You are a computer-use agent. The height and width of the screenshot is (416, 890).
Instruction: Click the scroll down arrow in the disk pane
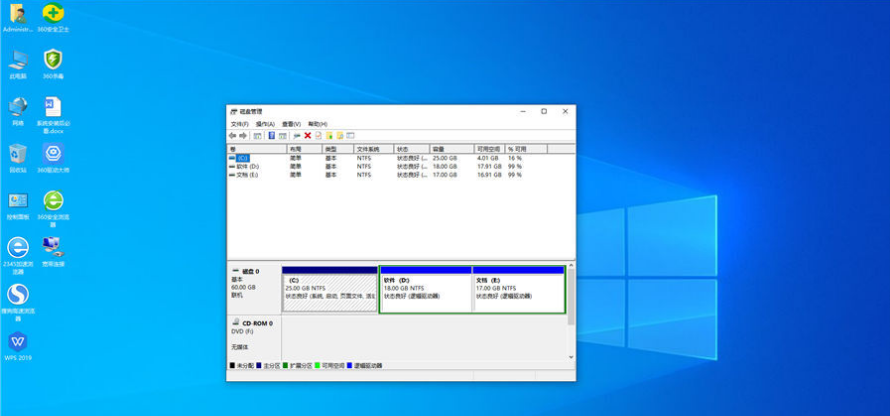pos(571,357)
